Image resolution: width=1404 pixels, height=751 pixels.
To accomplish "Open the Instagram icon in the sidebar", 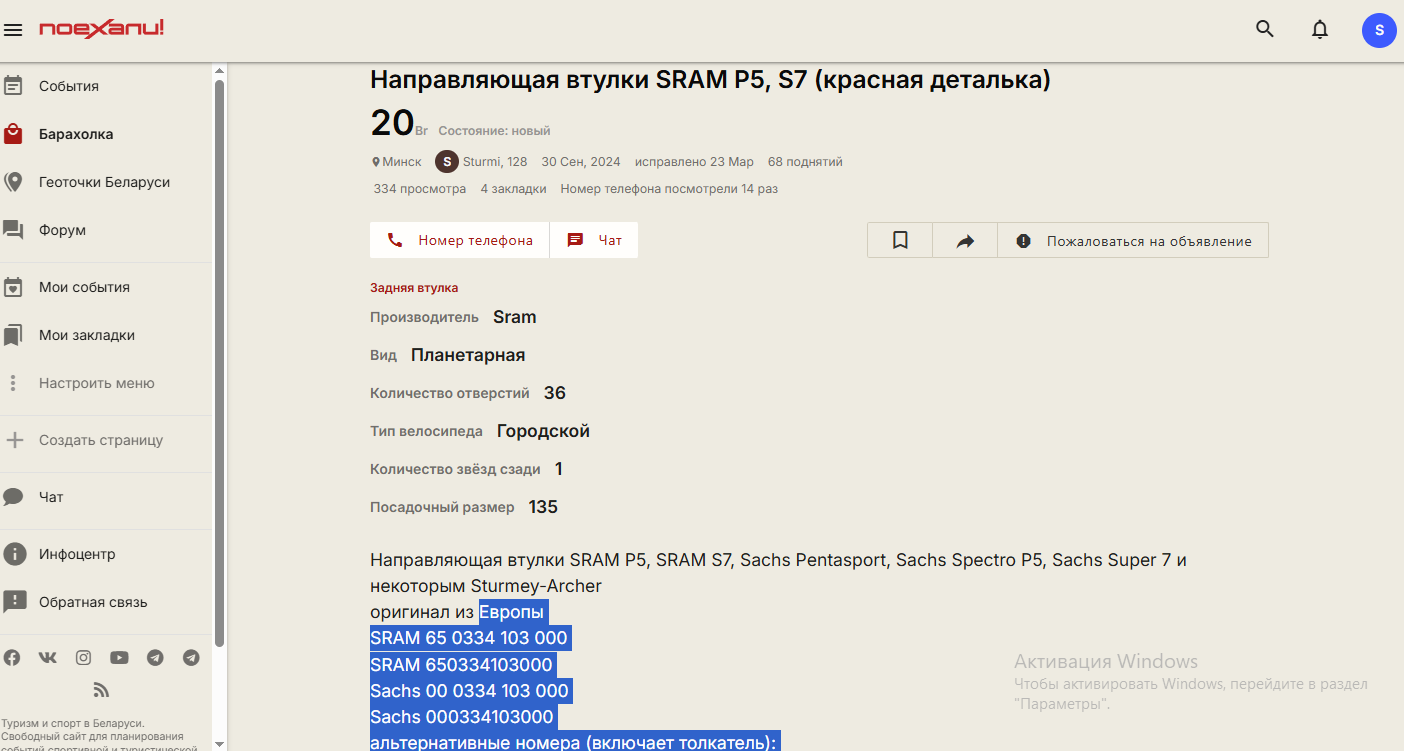I will pyautogui.click(x=83, y=657).
